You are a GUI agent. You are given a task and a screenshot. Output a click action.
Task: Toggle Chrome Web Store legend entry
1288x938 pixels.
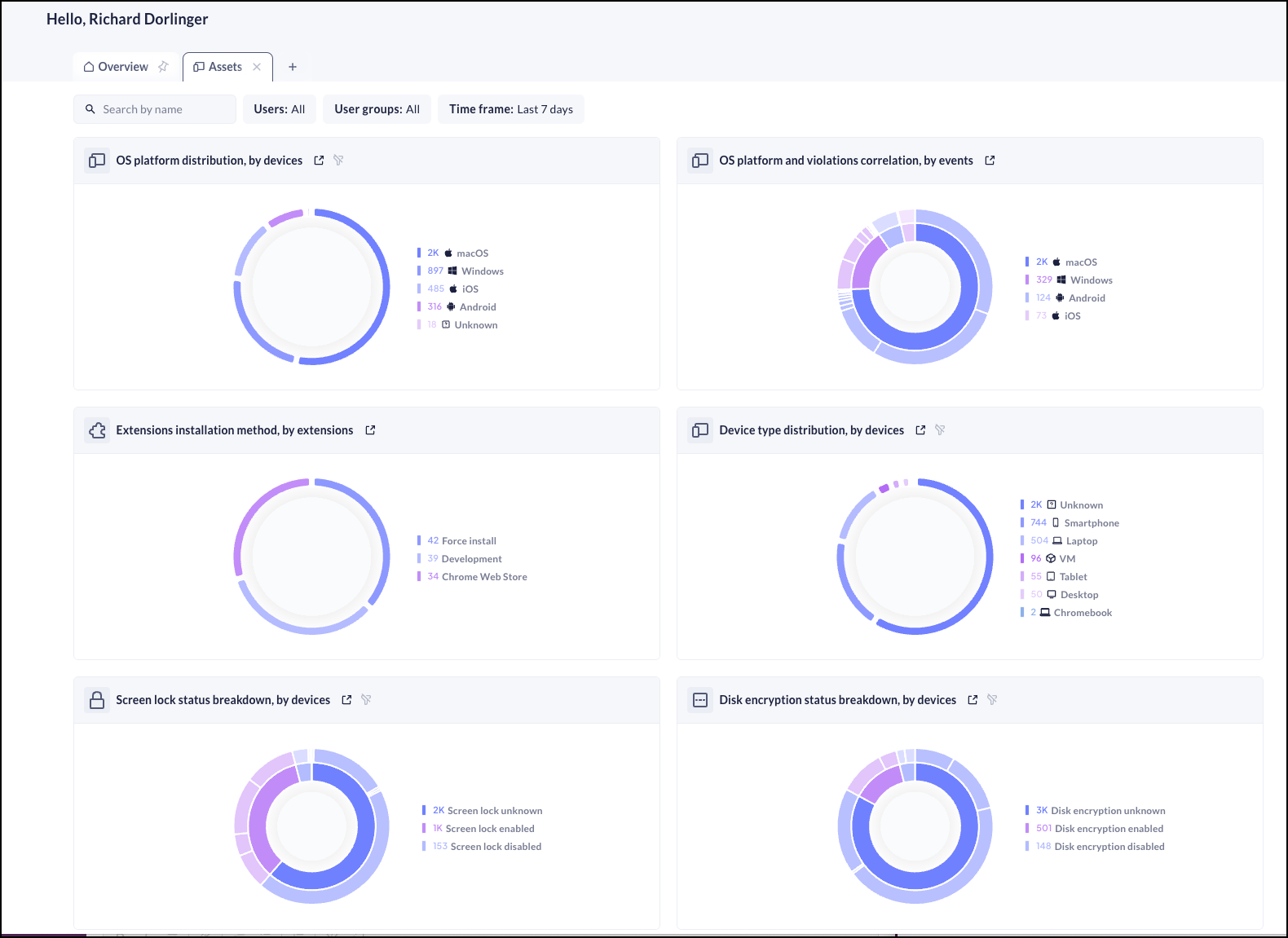click(483, 577)
